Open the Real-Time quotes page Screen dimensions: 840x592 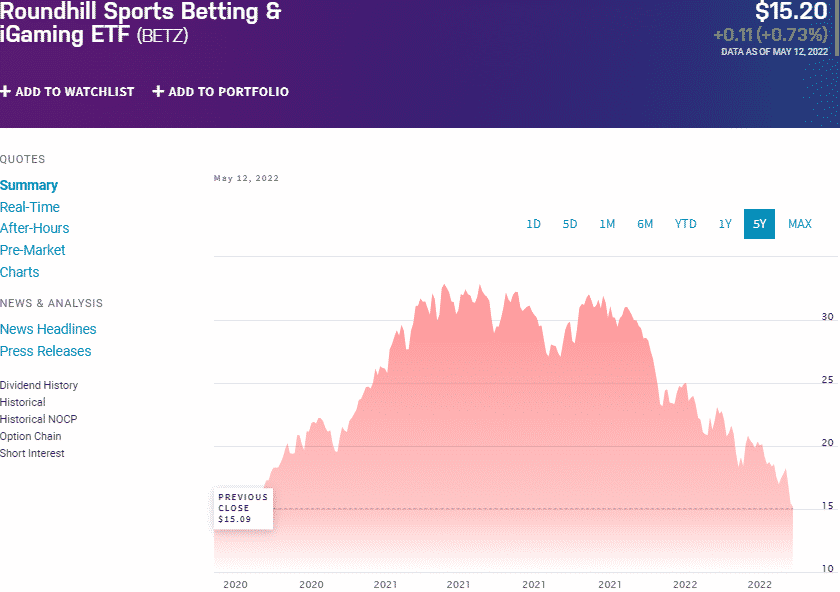[x=30, y=207]
